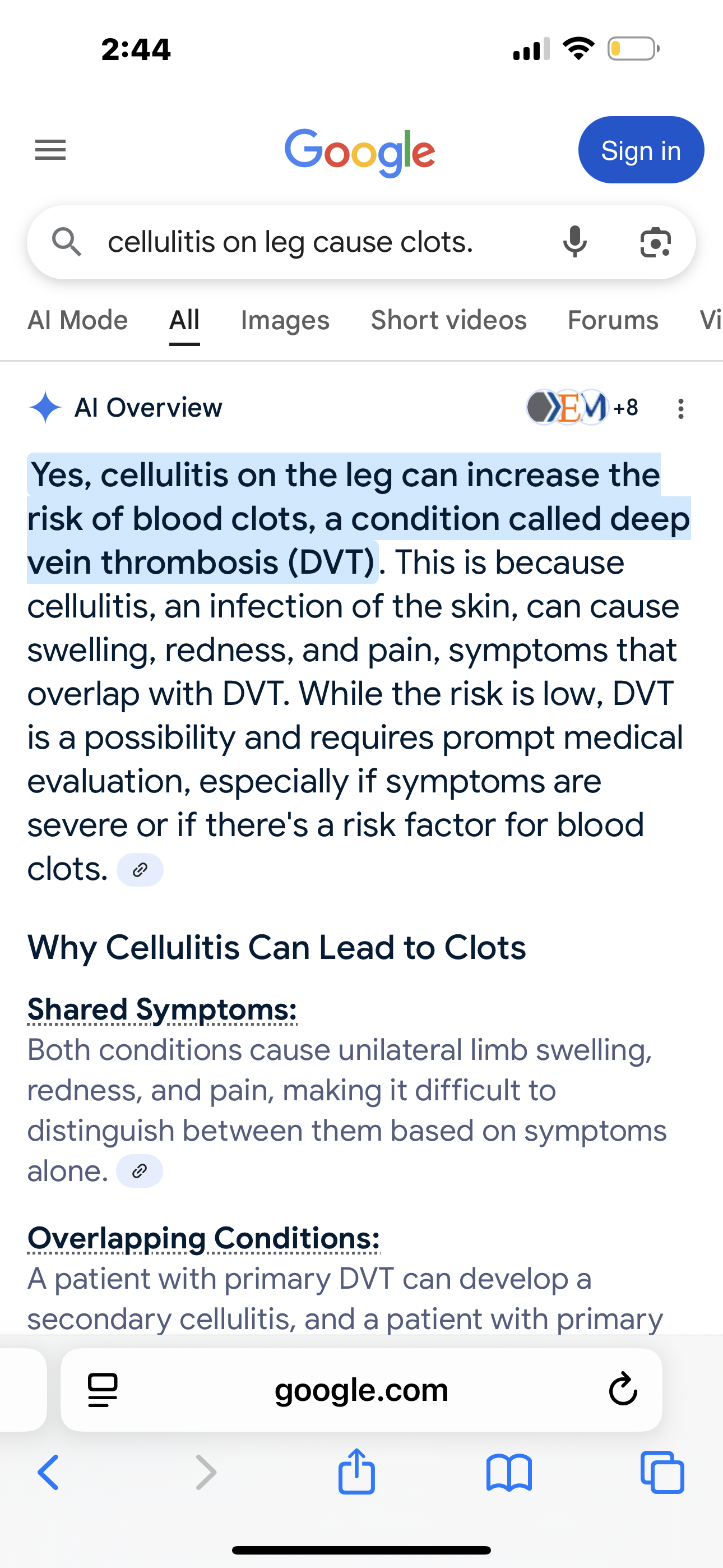Click the Sign in button

641,150
